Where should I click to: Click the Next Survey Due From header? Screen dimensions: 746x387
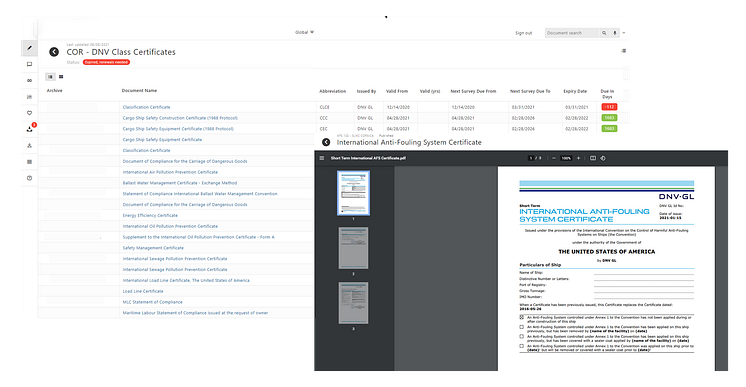(473, 91)
